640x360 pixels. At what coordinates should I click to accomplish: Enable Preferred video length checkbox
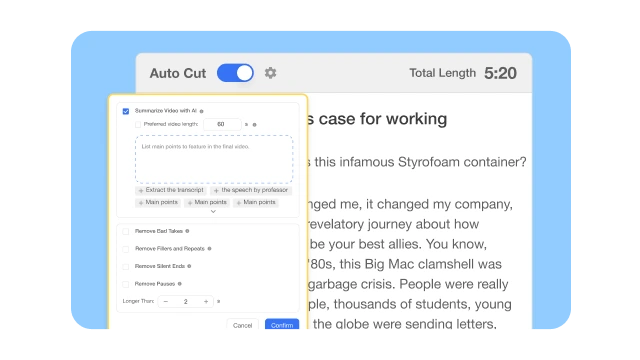click(138, 124)
